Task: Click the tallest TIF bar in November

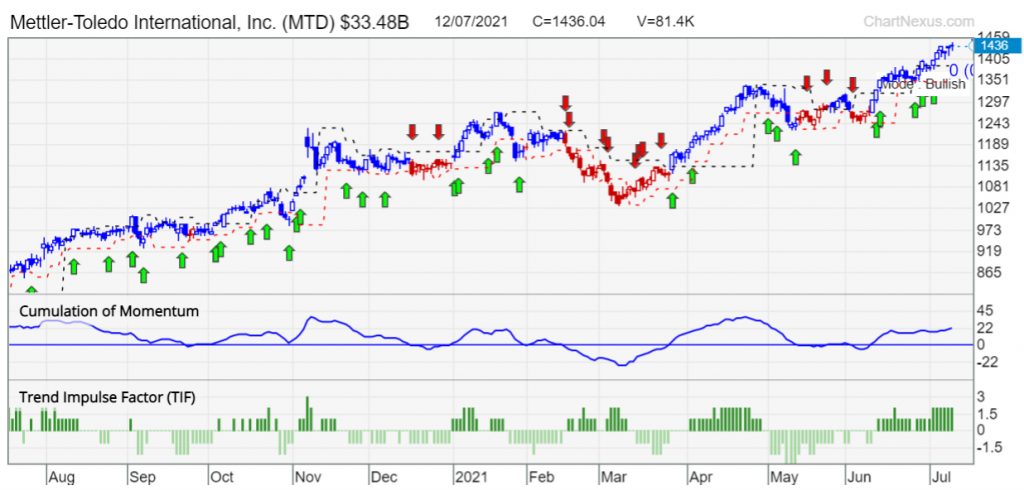Action: pos(307,414)
